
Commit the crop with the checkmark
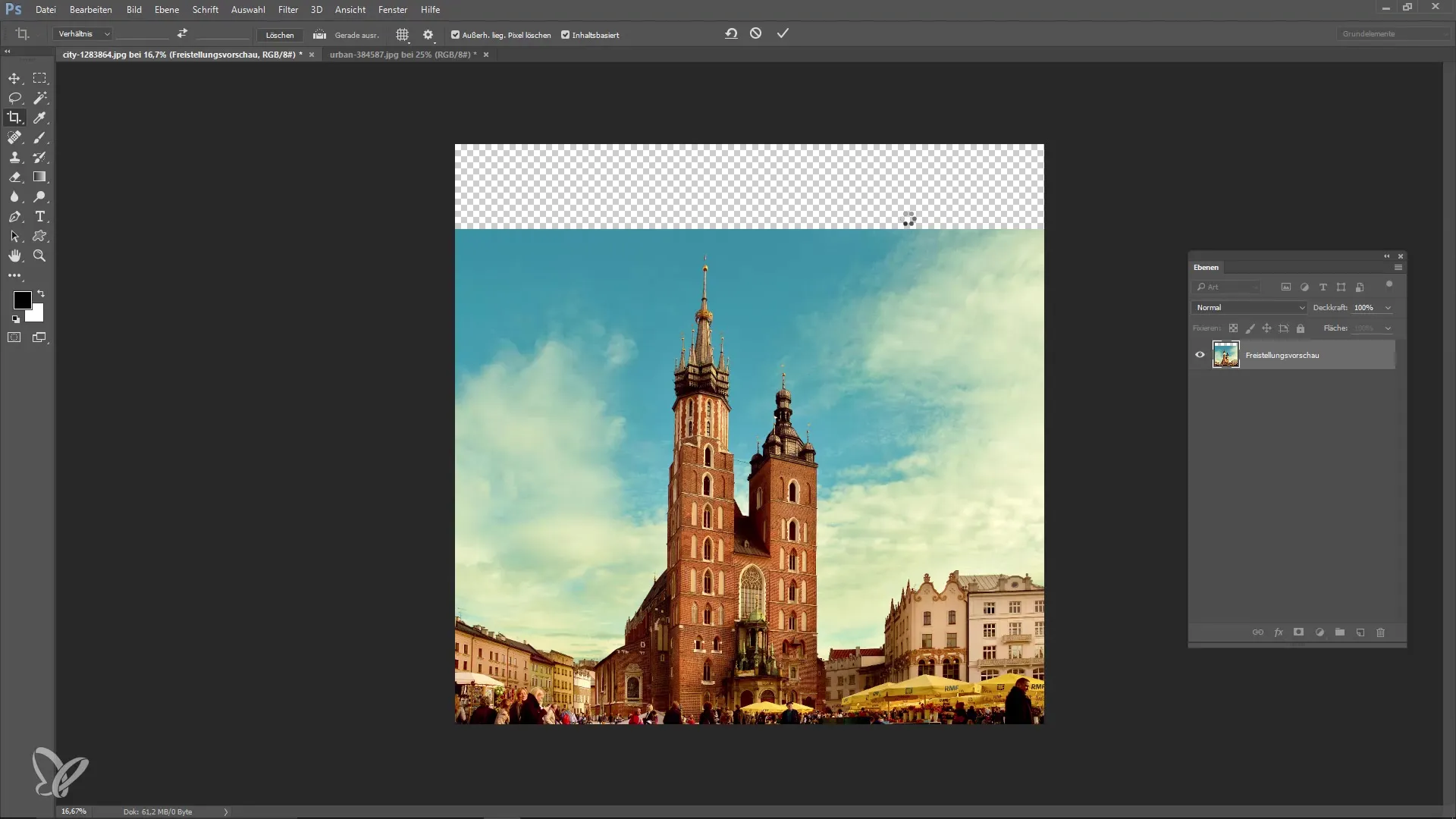coord(783,33)
